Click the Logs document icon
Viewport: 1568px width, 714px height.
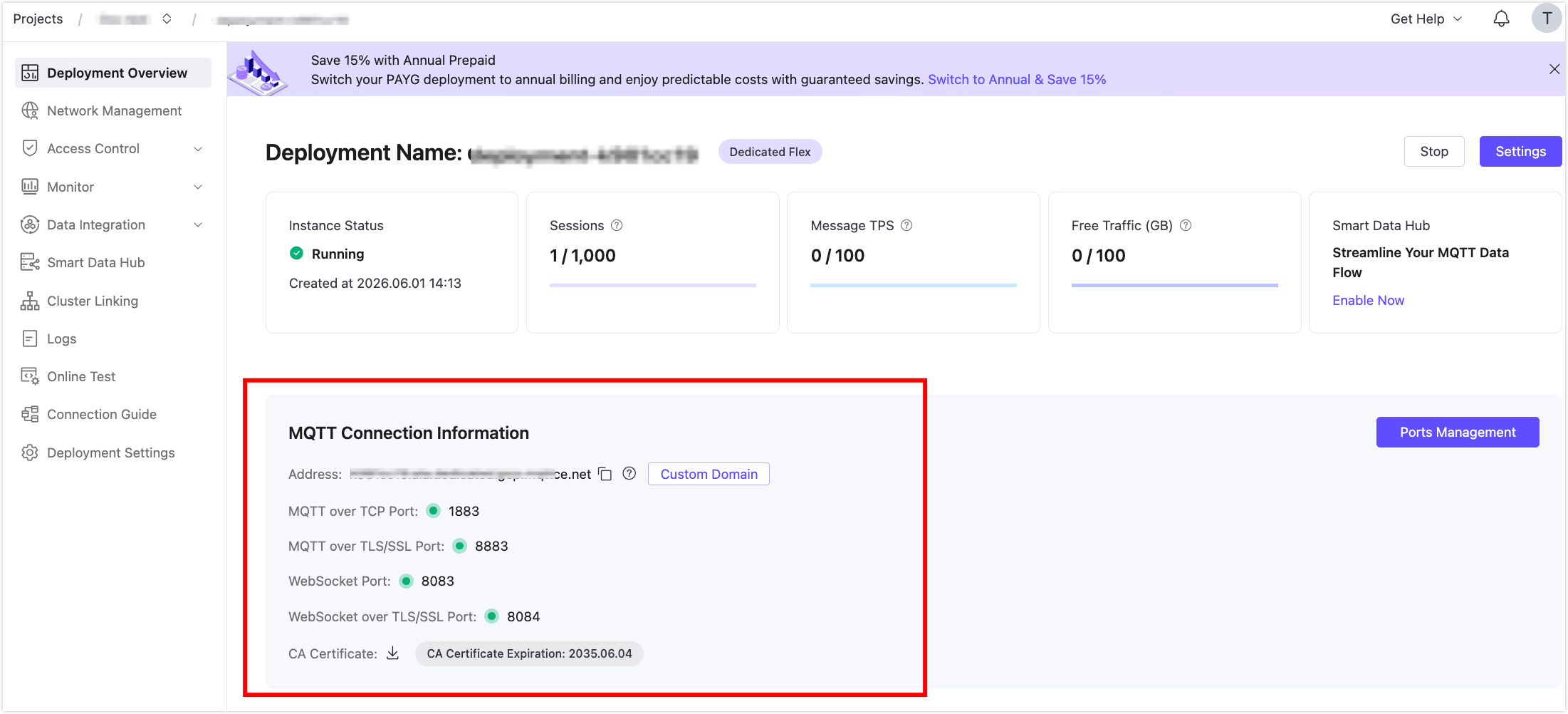[x=30, y=338]
